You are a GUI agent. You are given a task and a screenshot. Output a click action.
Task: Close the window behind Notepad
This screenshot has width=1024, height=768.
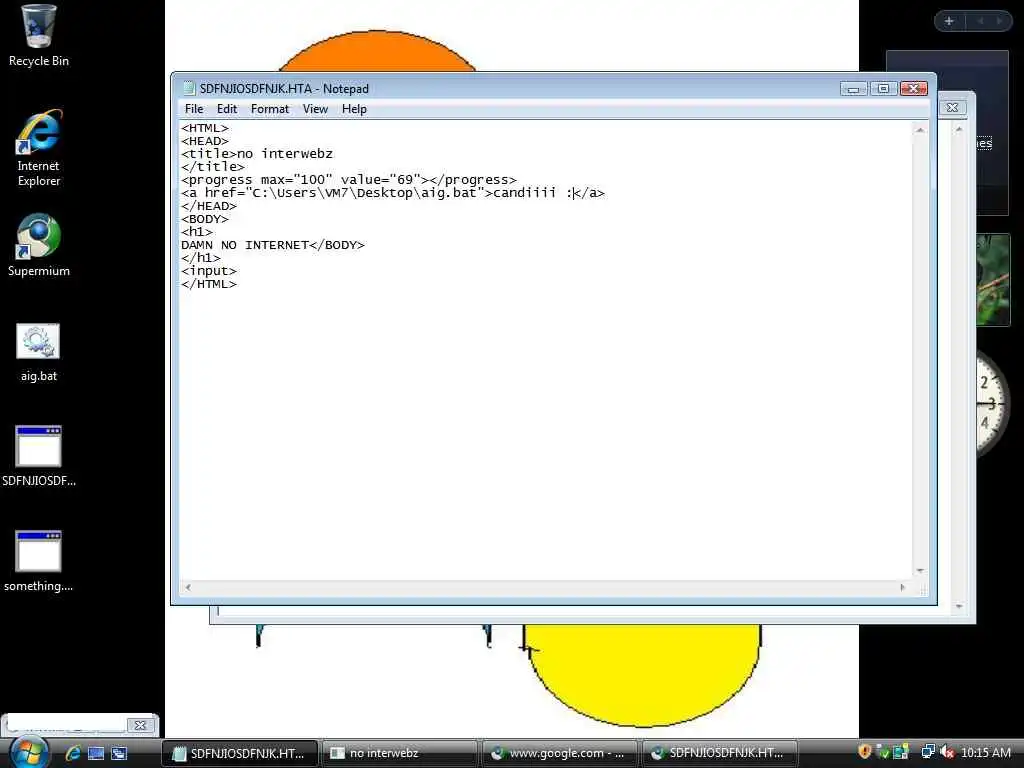(x=952, y=108)
